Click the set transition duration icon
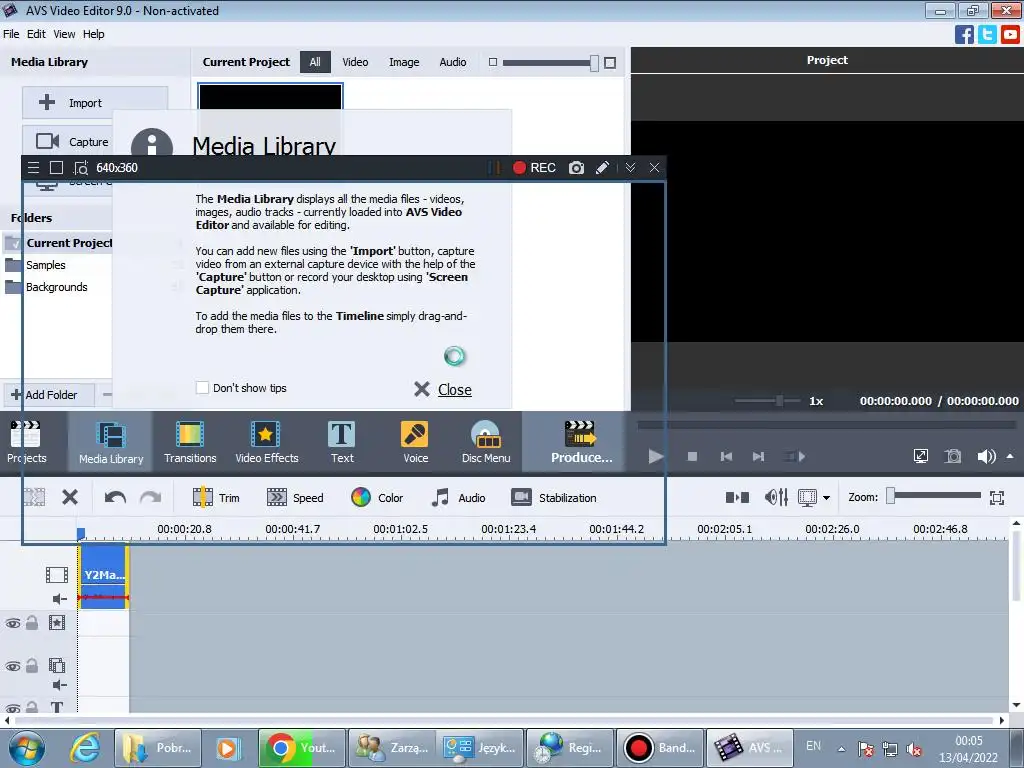1024x768 pixels. [x=737, y=498]
